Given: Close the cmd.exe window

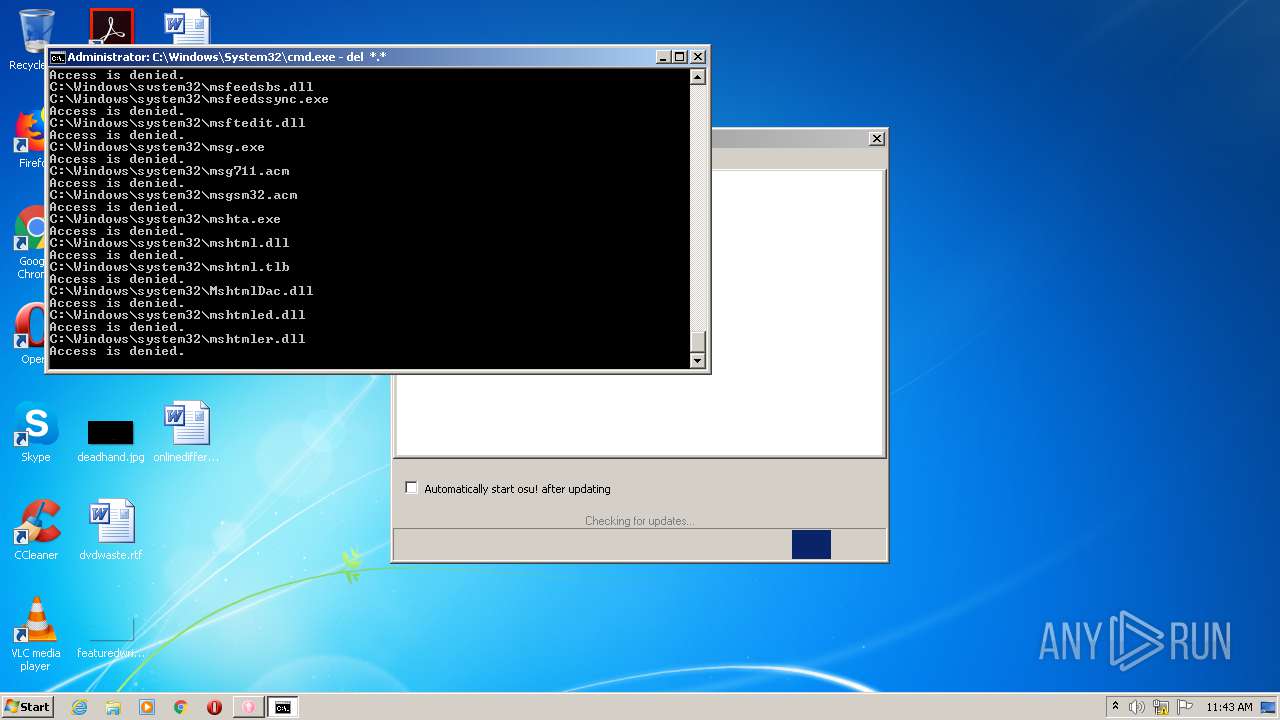Looking at the screenshot, I should (x=698, y=57).
